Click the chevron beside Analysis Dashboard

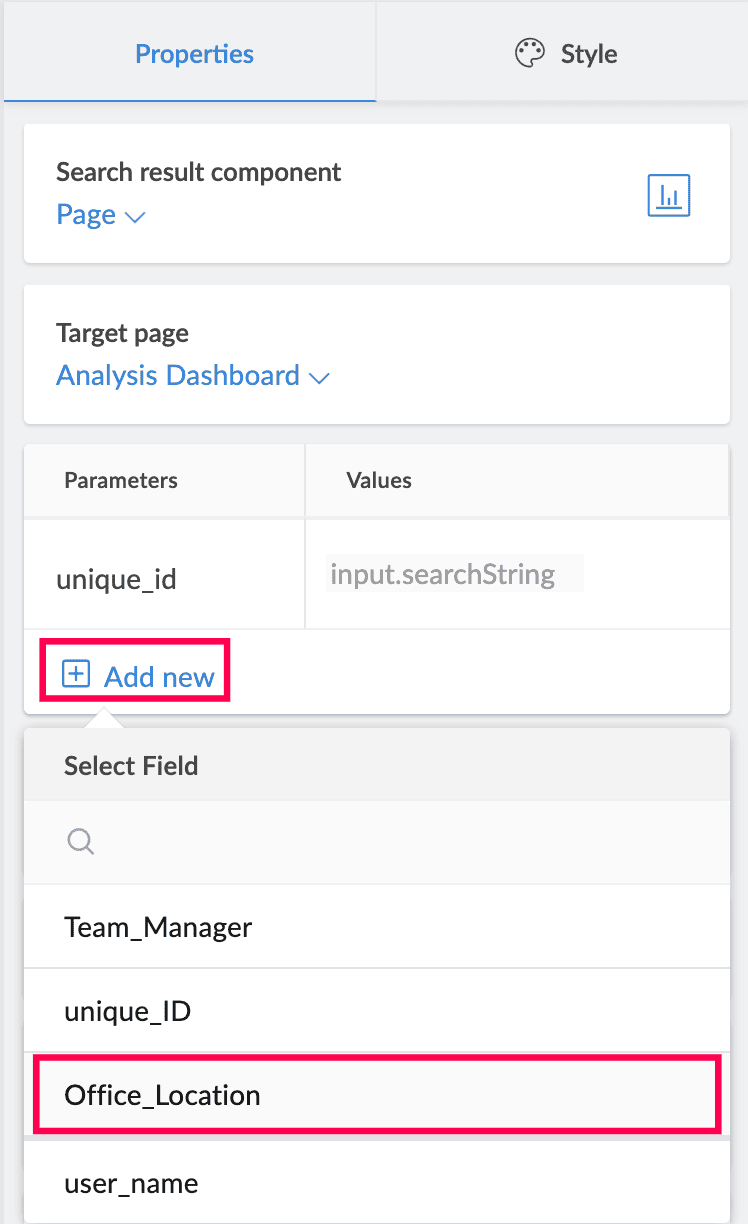[x=320, y=378]
